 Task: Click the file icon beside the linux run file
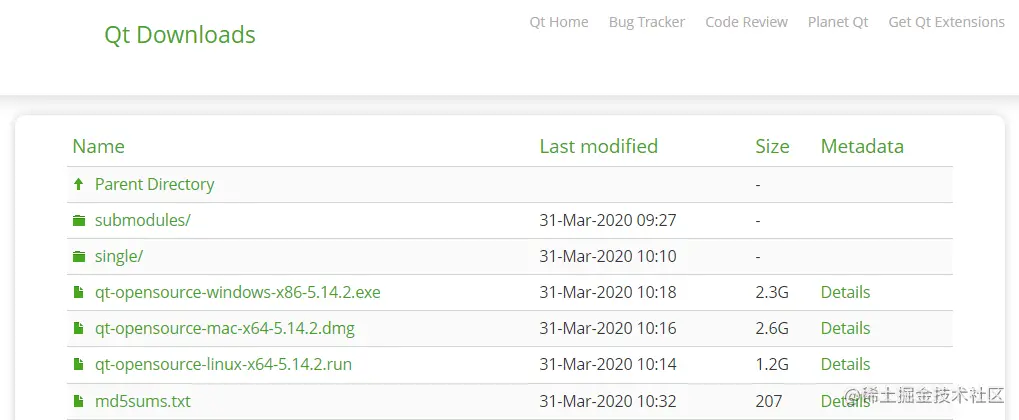pos(78,365)
